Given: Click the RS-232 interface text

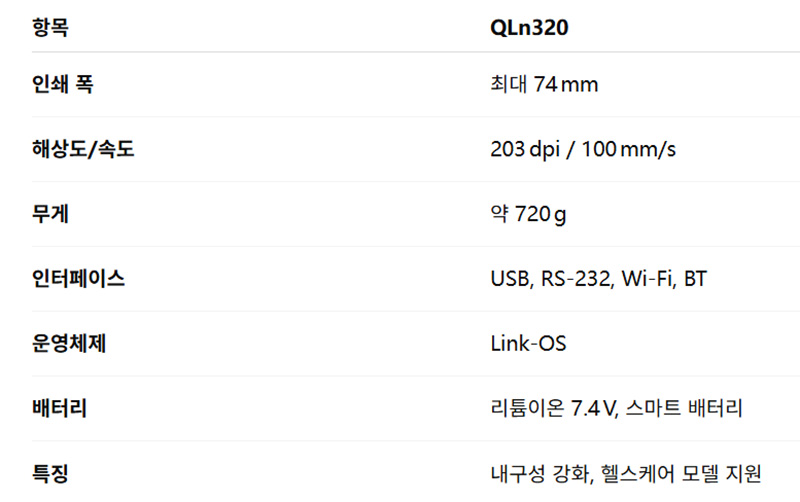Looking at the screenshot, I should point(577,279).
